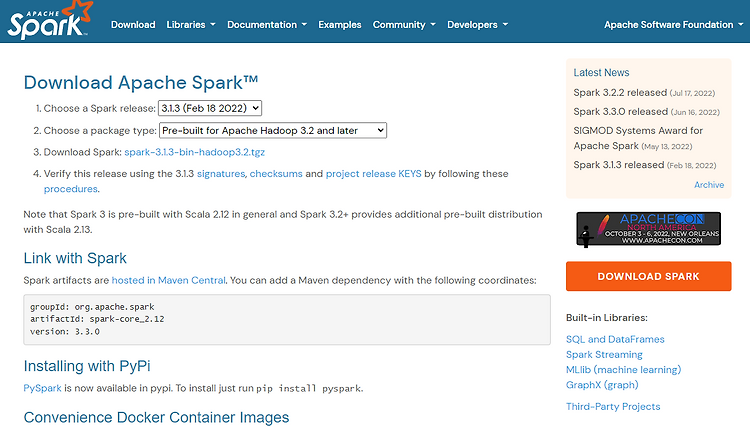Expand the Community menu
Screen dimensions: 750x427
tap(404, 25)
